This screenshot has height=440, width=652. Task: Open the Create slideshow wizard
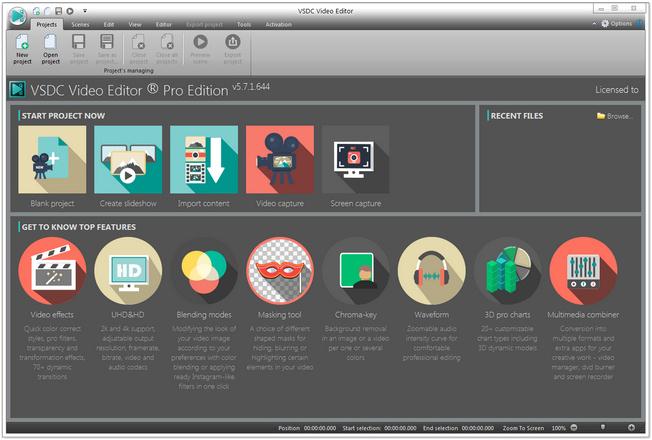tap(128, 160)
